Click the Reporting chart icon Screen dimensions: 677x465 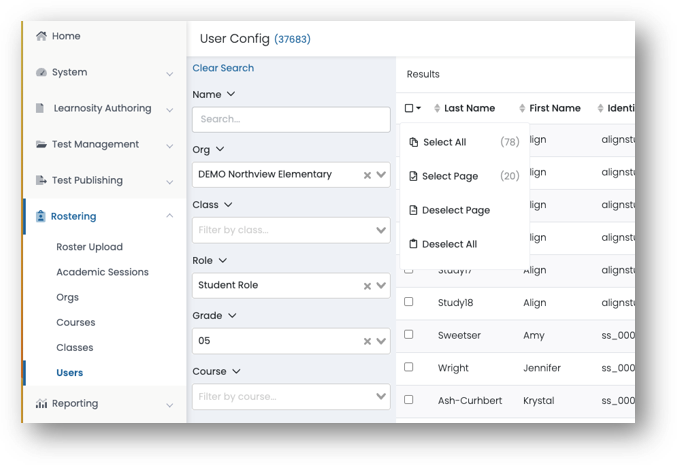click(x=41, y=404)
